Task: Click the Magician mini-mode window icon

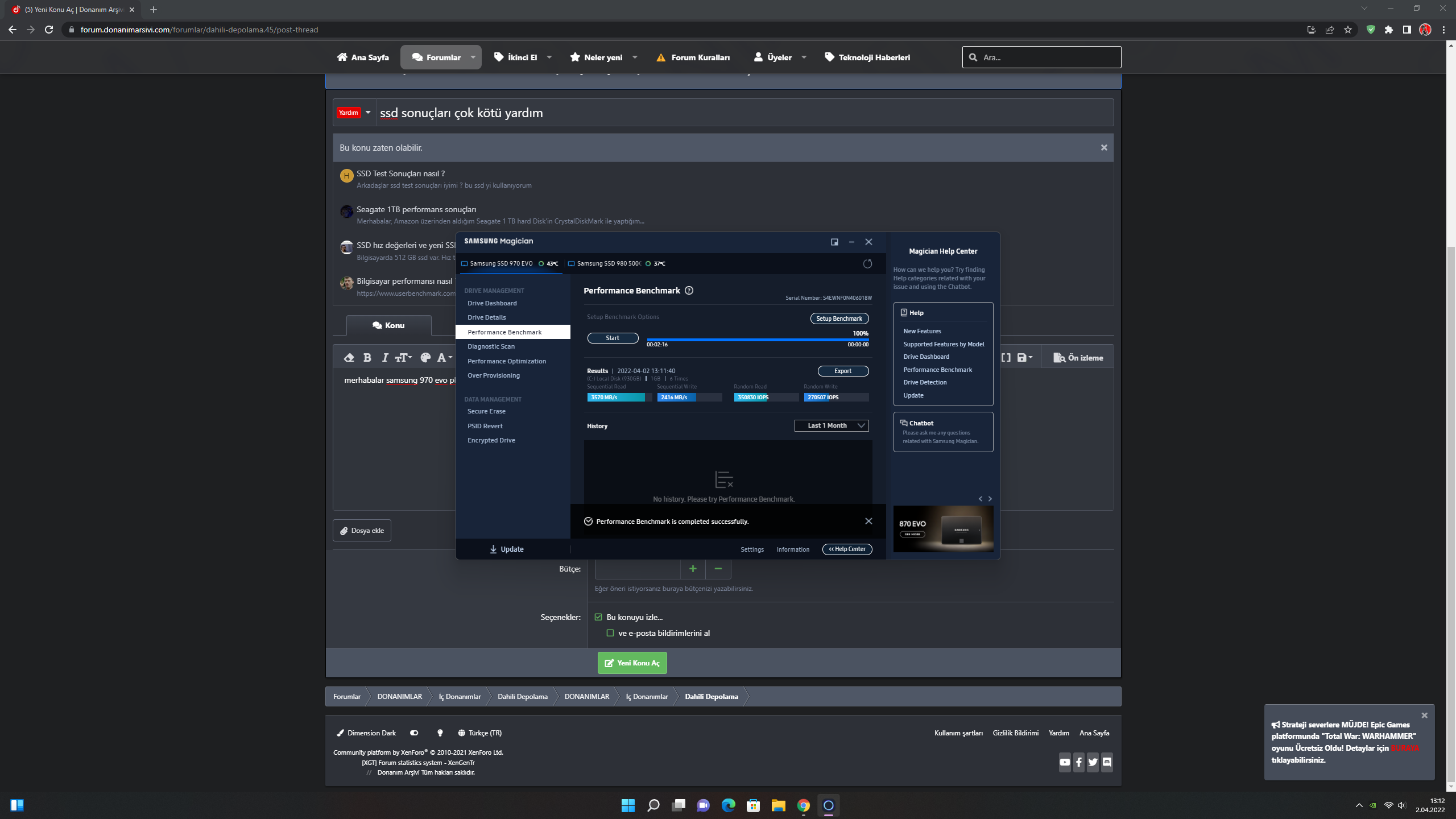Action: (834, 242)
